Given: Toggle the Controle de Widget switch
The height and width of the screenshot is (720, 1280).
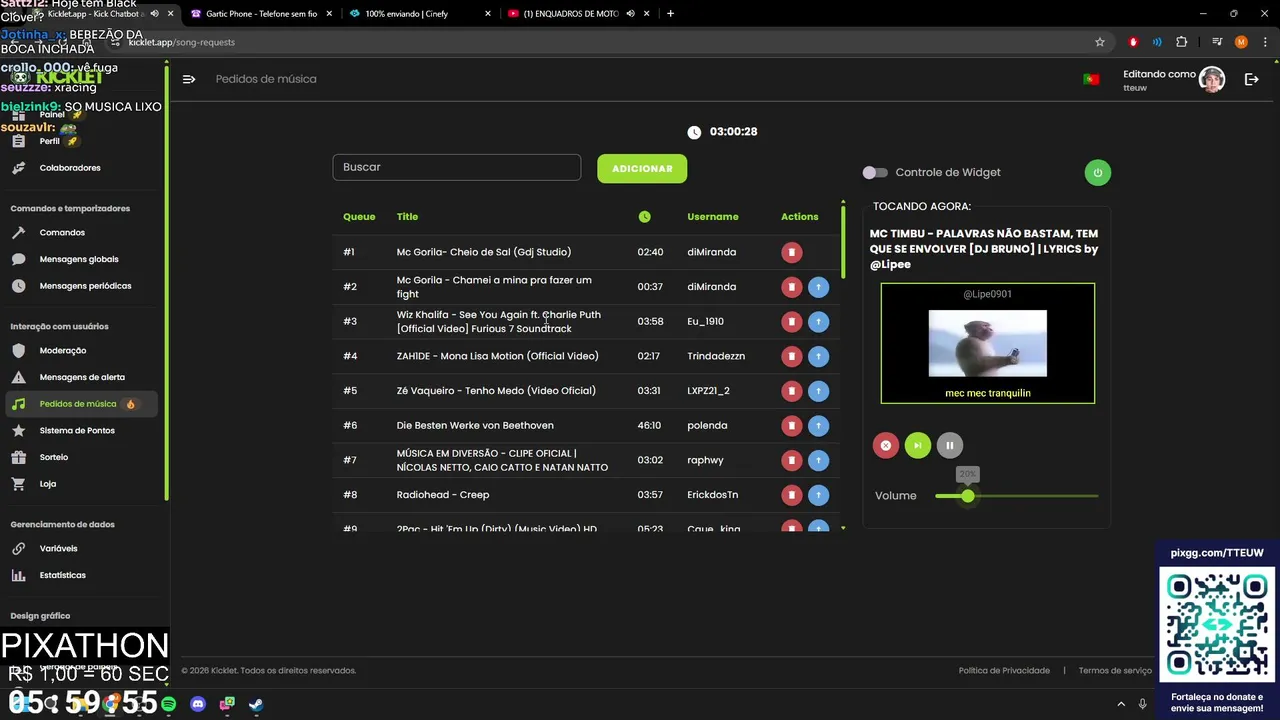Looking at the screenshot, I should tap(875, 172).
